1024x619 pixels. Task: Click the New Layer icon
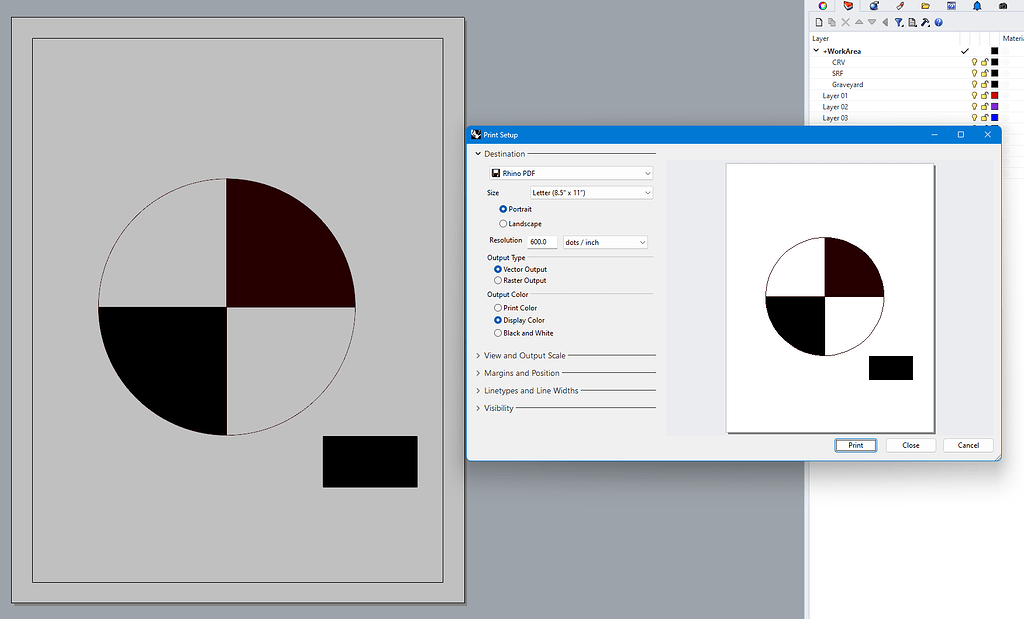(x=819, y=22)
